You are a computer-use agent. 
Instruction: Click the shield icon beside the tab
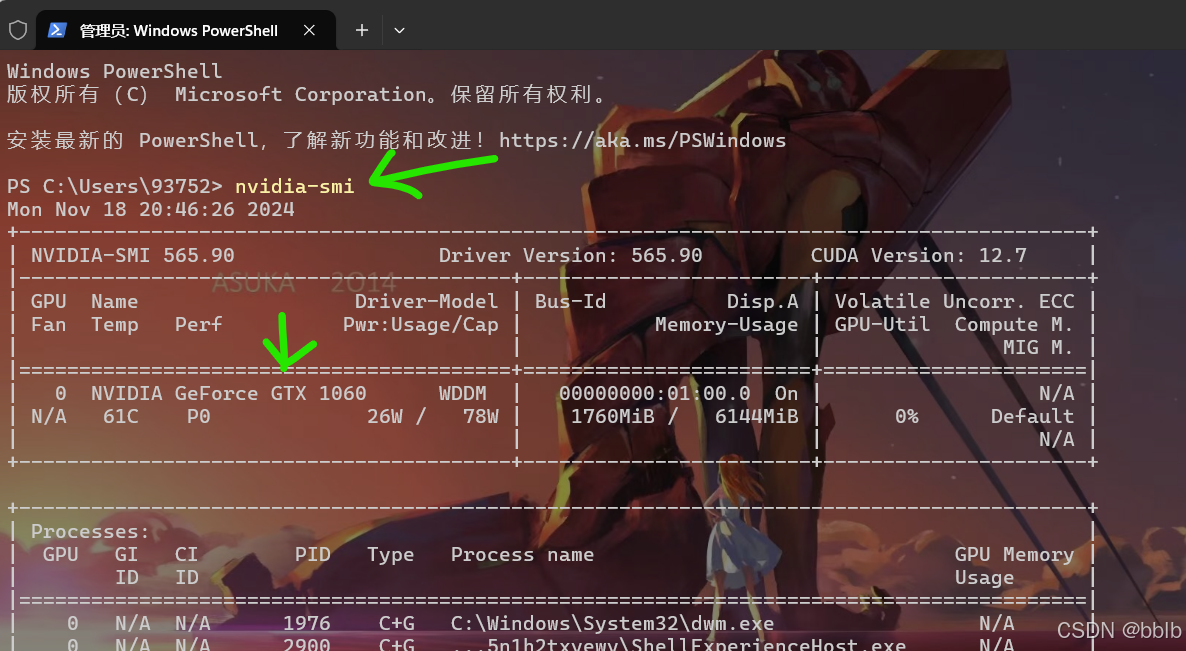pos(17,30)
